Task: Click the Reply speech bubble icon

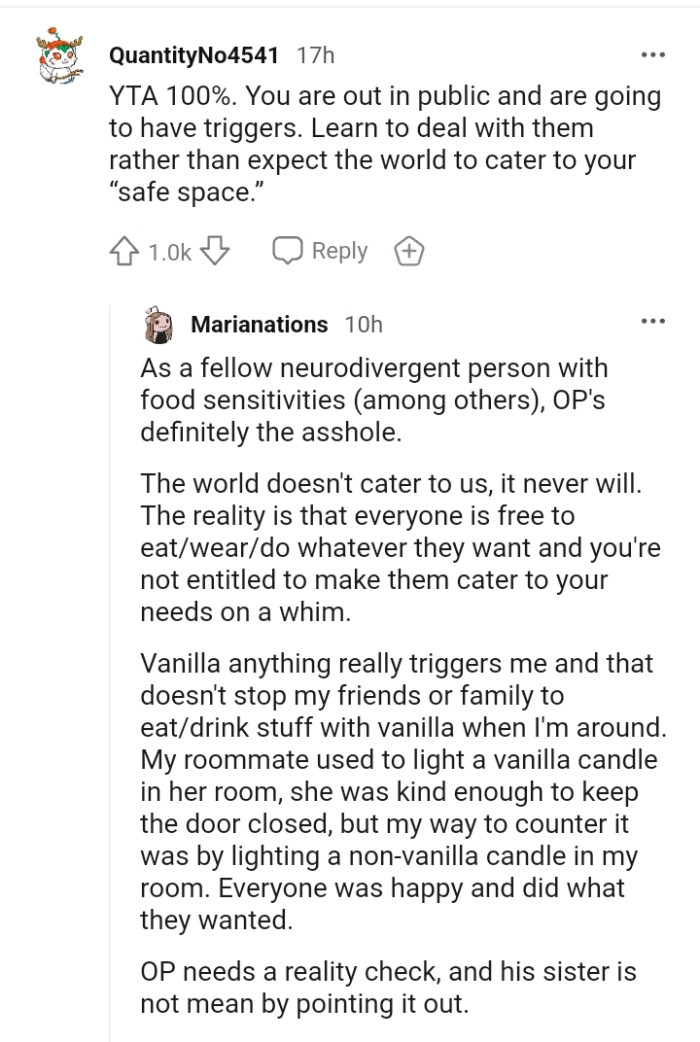Action: 288,251
